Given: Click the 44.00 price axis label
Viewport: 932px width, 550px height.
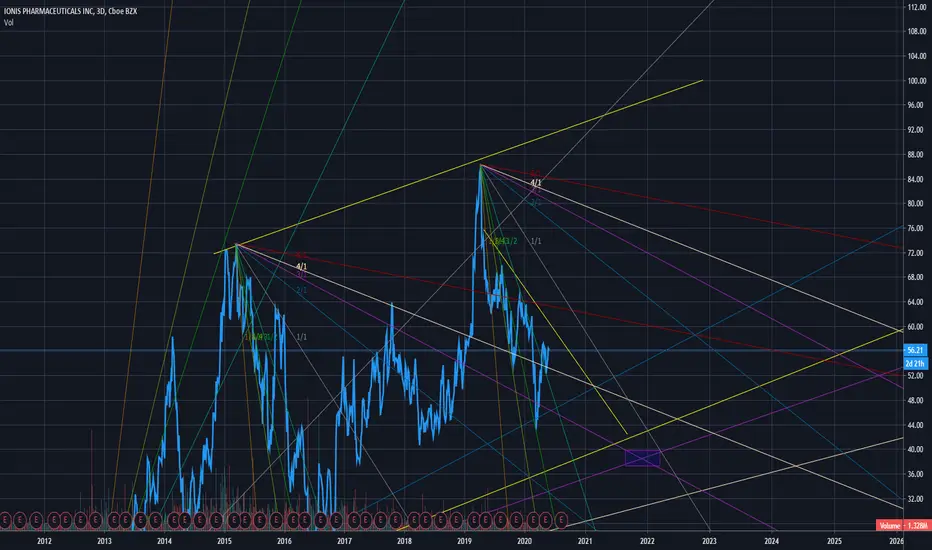Looking at the screenshot, I should [917, 425].
